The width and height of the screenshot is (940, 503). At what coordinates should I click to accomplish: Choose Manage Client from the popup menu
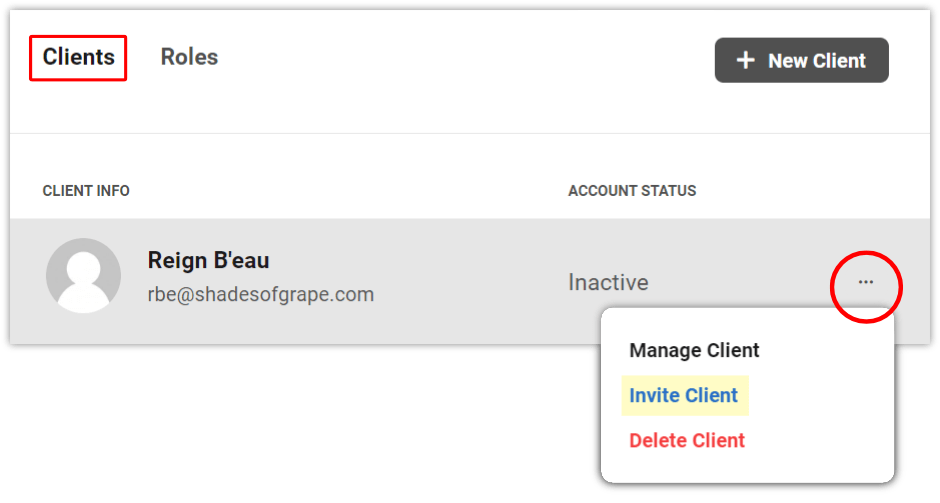click(694, 350)
